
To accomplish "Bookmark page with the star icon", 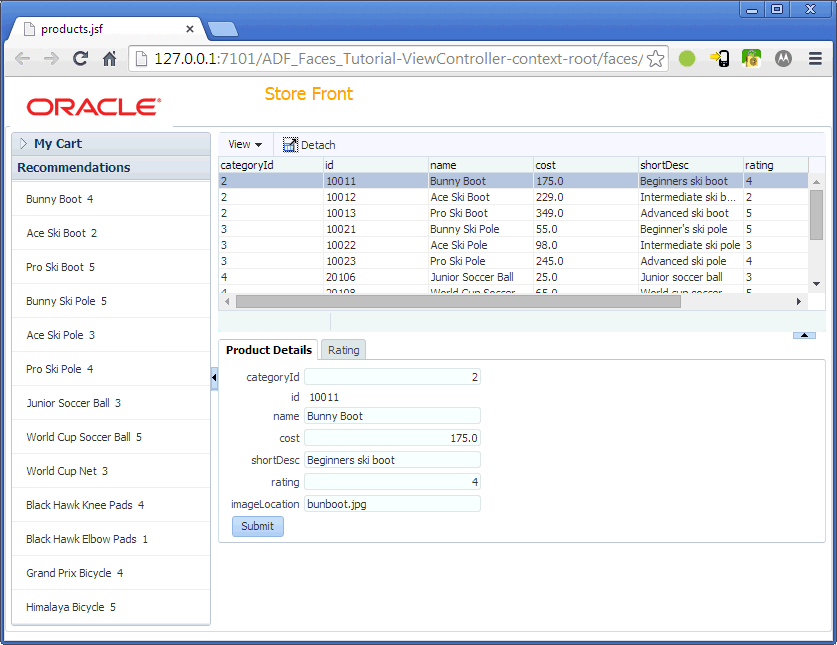I will (656, 58).
